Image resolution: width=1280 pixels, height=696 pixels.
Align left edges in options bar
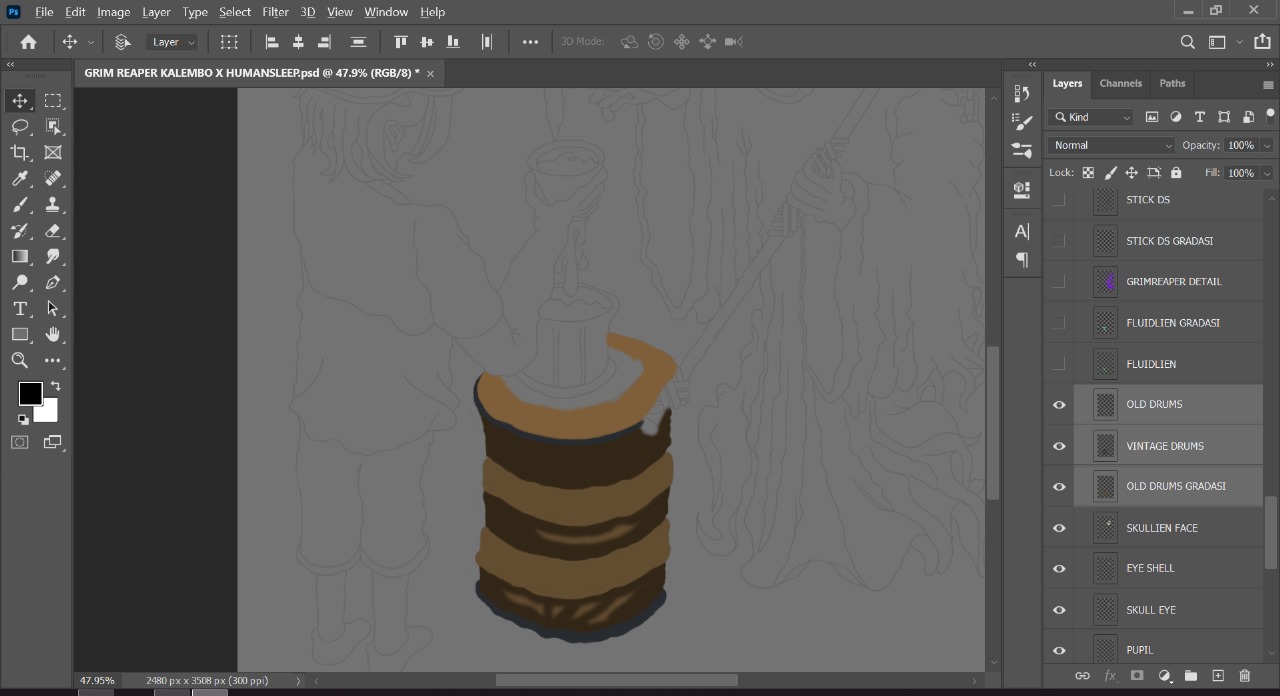(x=272, y=42)
